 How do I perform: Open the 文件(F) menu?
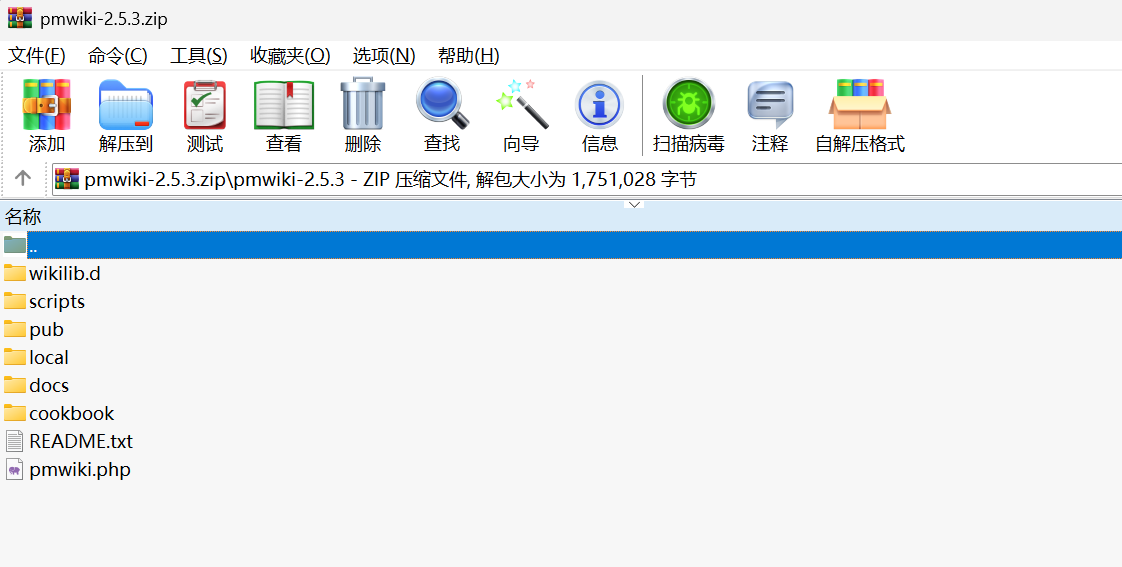[36, 55]
